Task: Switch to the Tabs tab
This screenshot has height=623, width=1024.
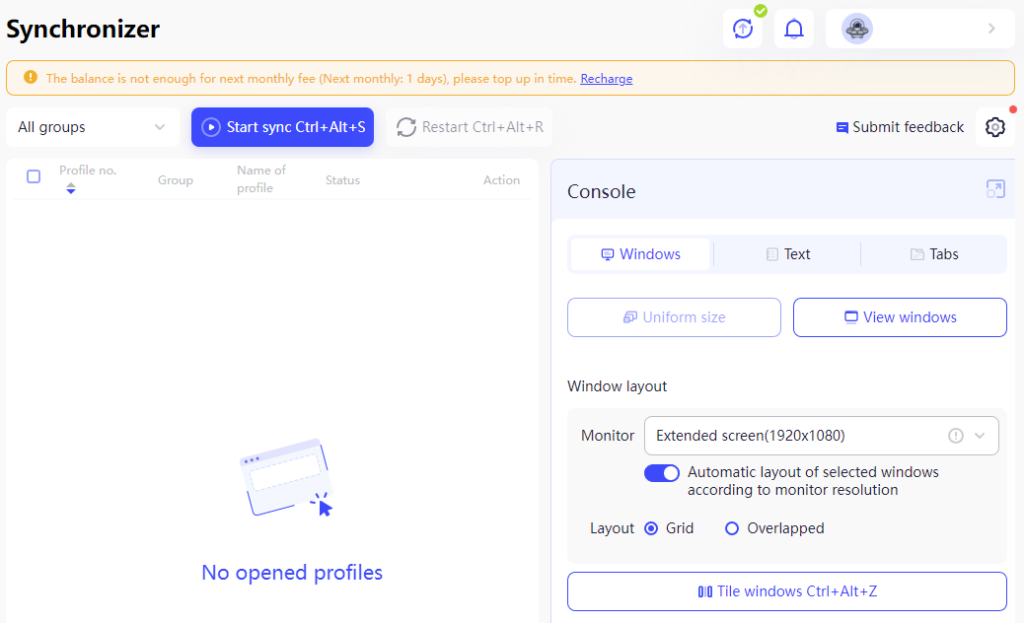Action: (x=934, y=254)
